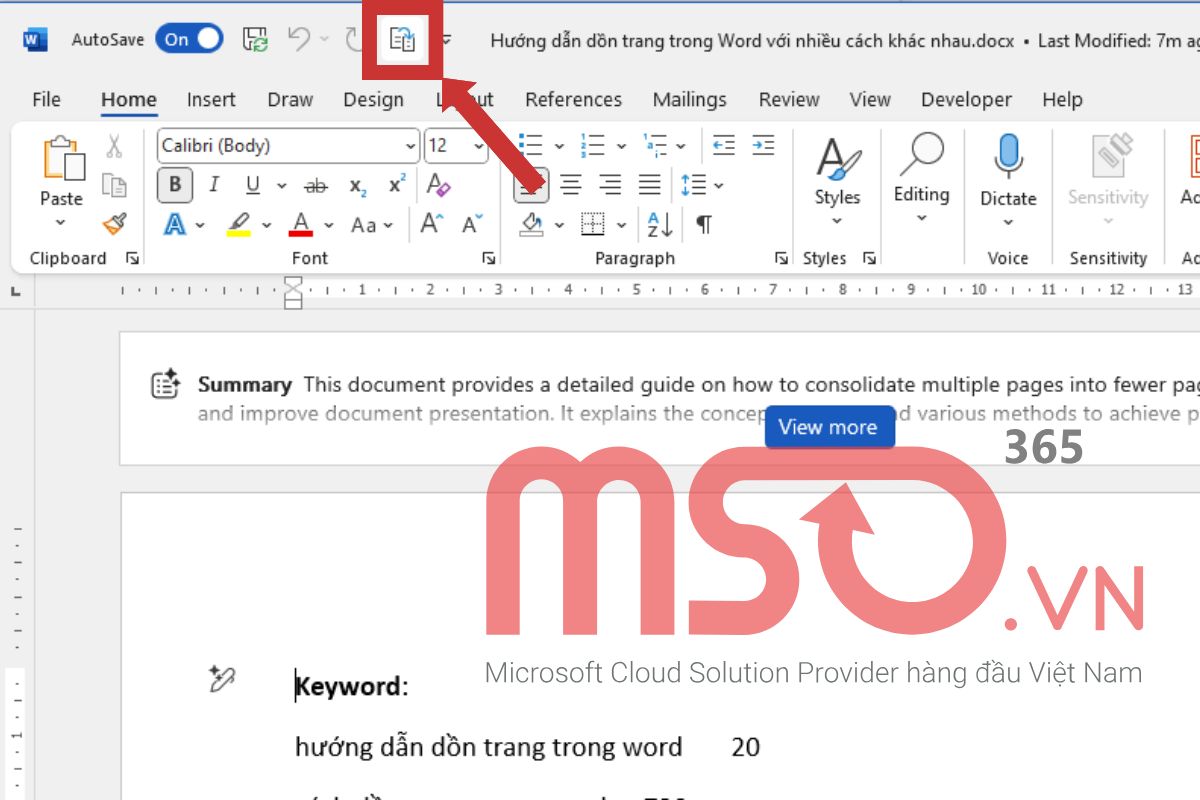Expand underline style dropdown arrow
1200x800 pixels.
[x=281, y=185]
